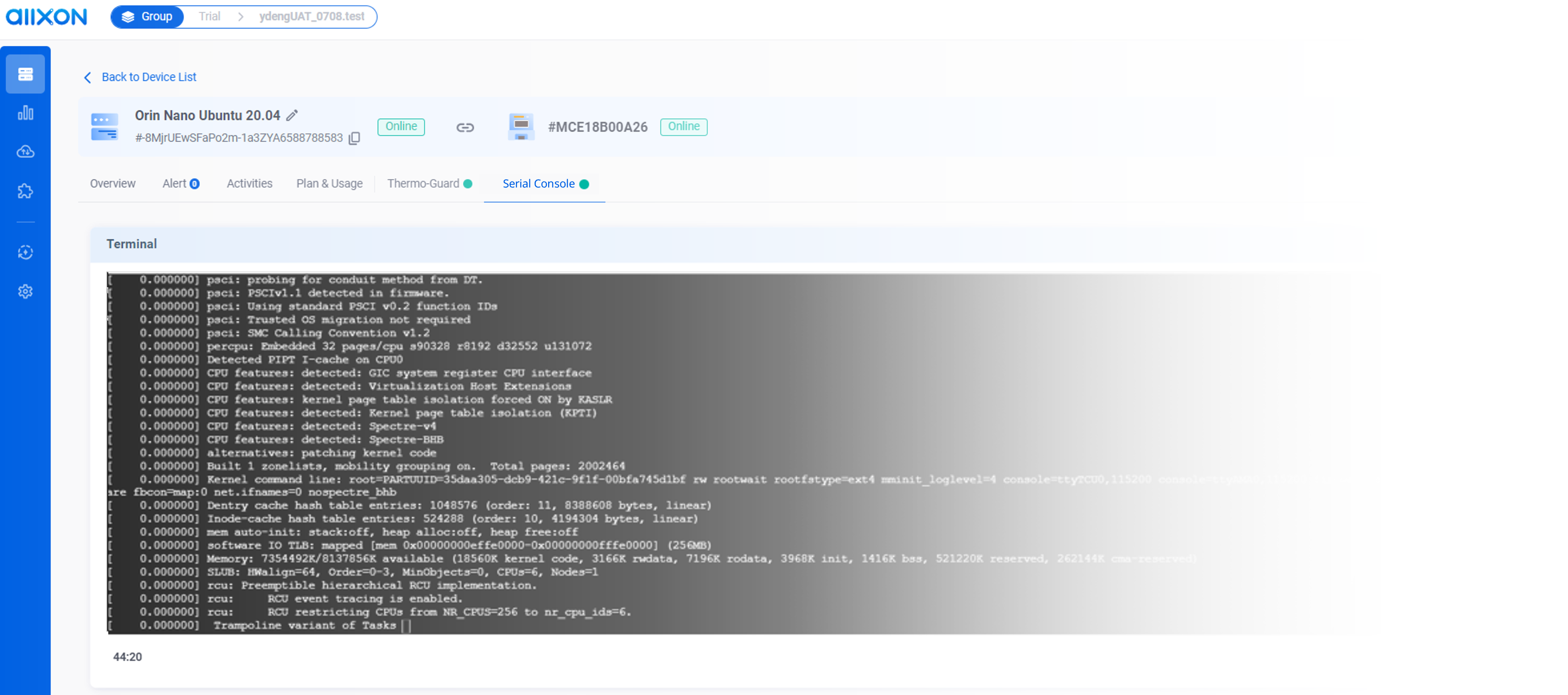
Task: Click the Allxon logo
Action: point(46,16)
